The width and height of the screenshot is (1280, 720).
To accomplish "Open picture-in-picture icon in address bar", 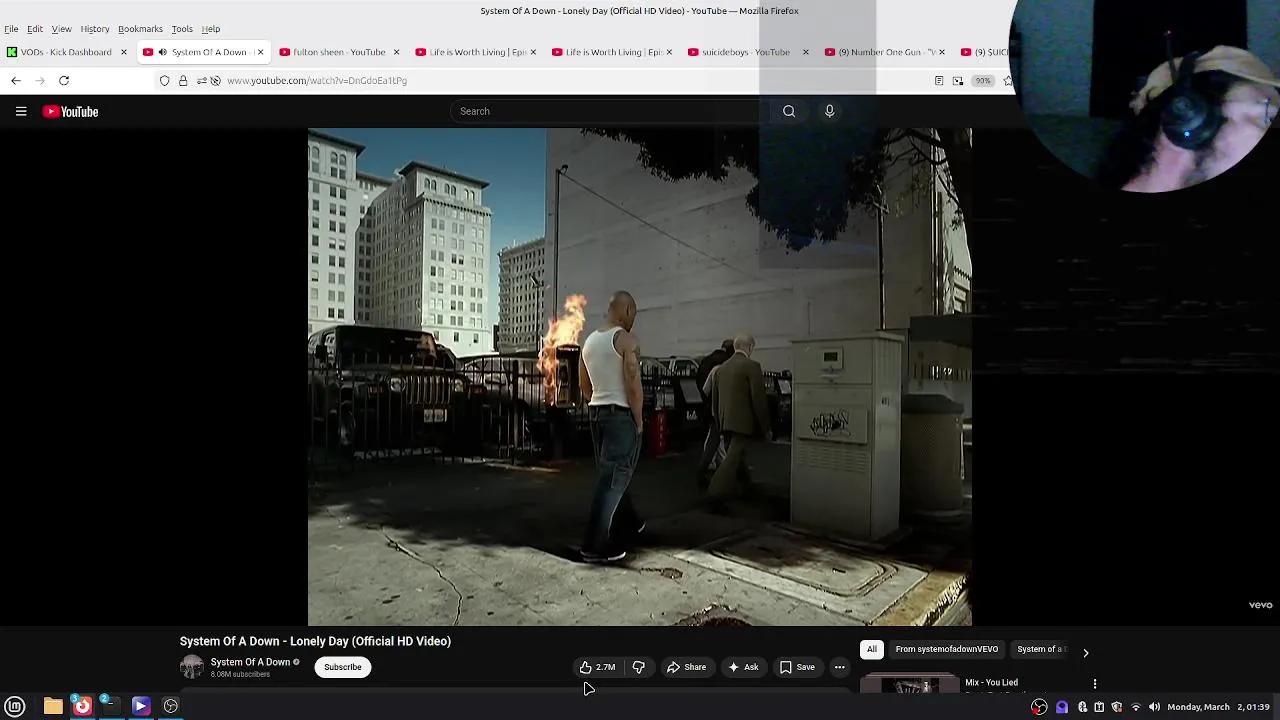I will (958, 80).
